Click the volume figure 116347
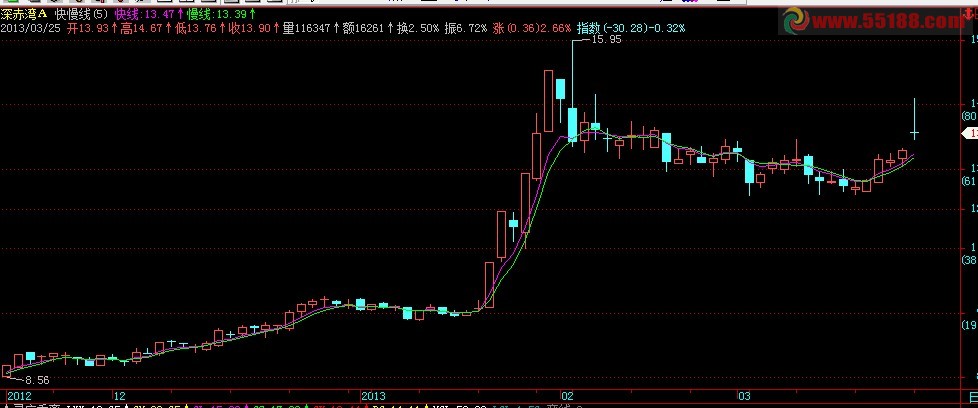Image resolution: width=978 pixels, height=408 pixels. (x=310, y=28)
